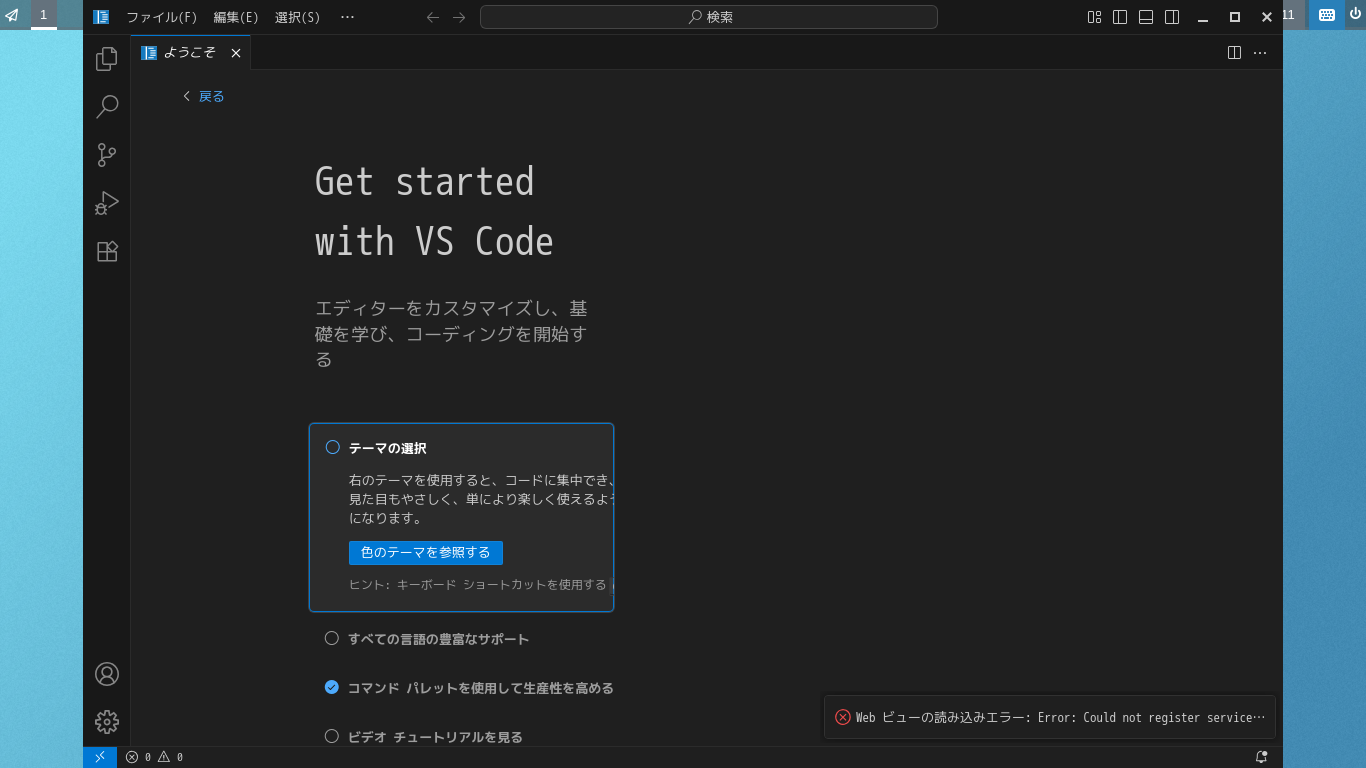Expand the hidden menu bar items ellipsis
Image resolution: width=1366 pixels, height=768 pixels.
coord(347,17)
